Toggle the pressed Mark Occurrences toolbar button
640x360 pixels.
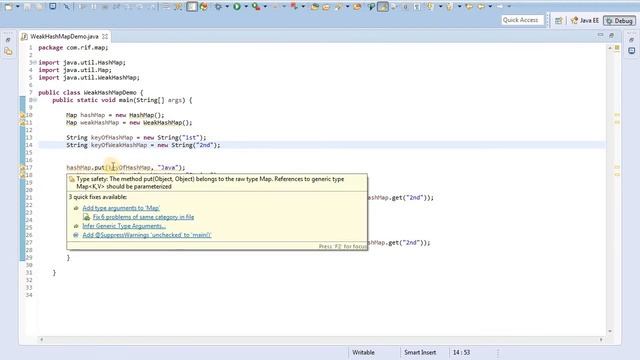pyautogui.click(x=383, y=7)
